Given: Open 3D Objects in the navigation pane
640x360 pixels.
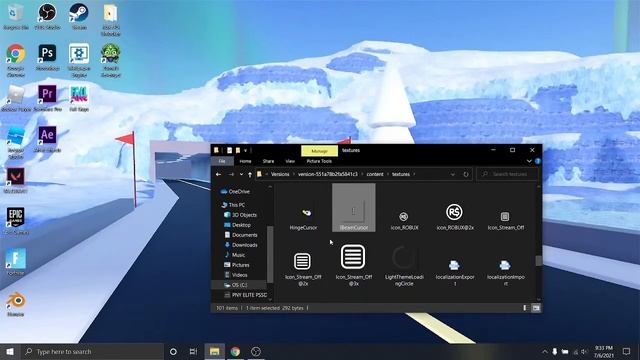Looking at the screenshot, I should [x=240, y=215].
